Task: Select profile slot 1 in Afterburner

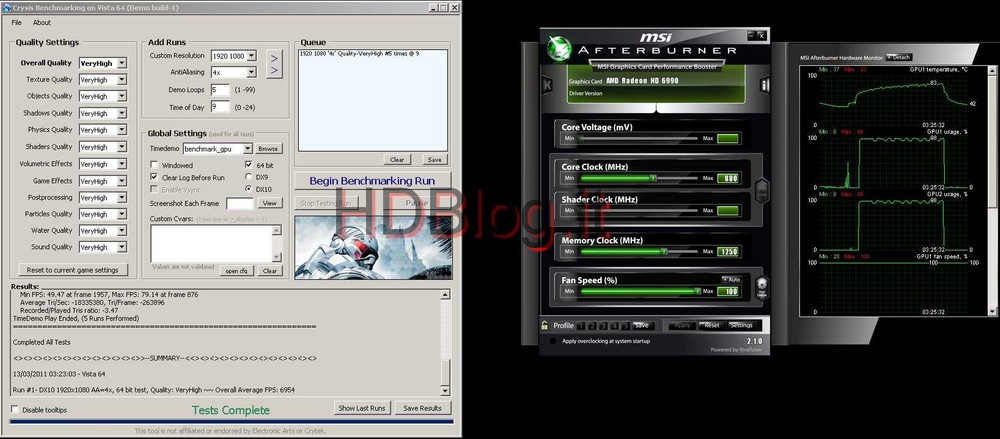Action: coord(581,325)
